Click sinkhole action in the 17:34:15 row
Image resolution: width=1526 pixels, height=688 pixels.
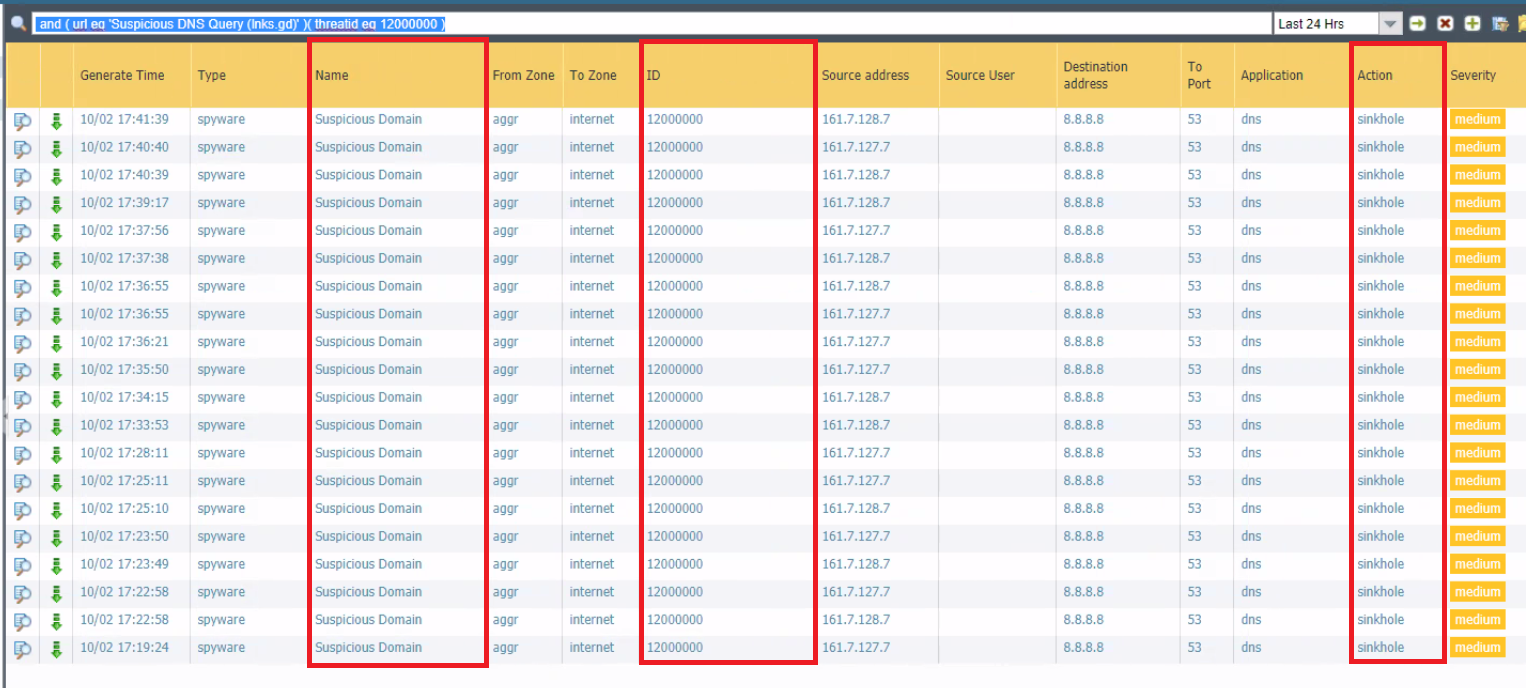[x=1380, y=397]
